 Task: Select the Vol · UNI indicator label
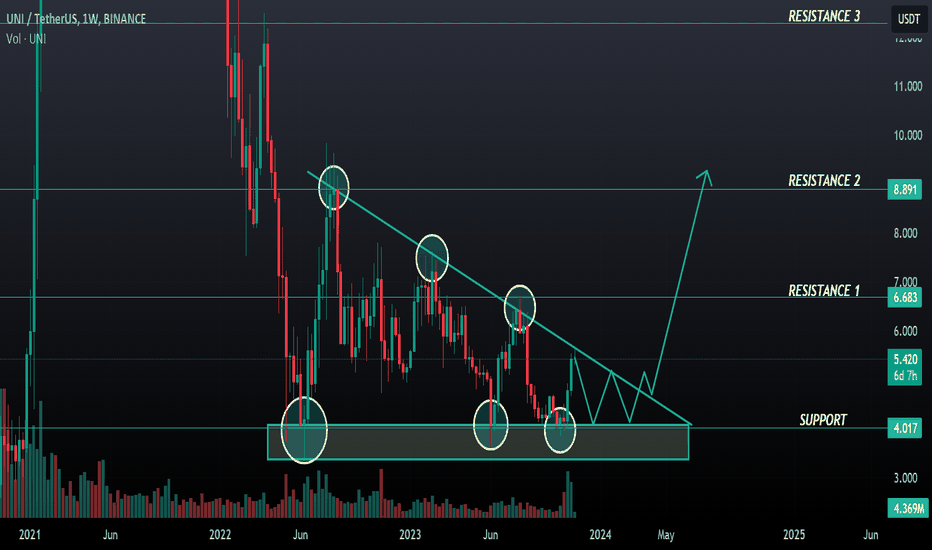(x=26, y=39)
